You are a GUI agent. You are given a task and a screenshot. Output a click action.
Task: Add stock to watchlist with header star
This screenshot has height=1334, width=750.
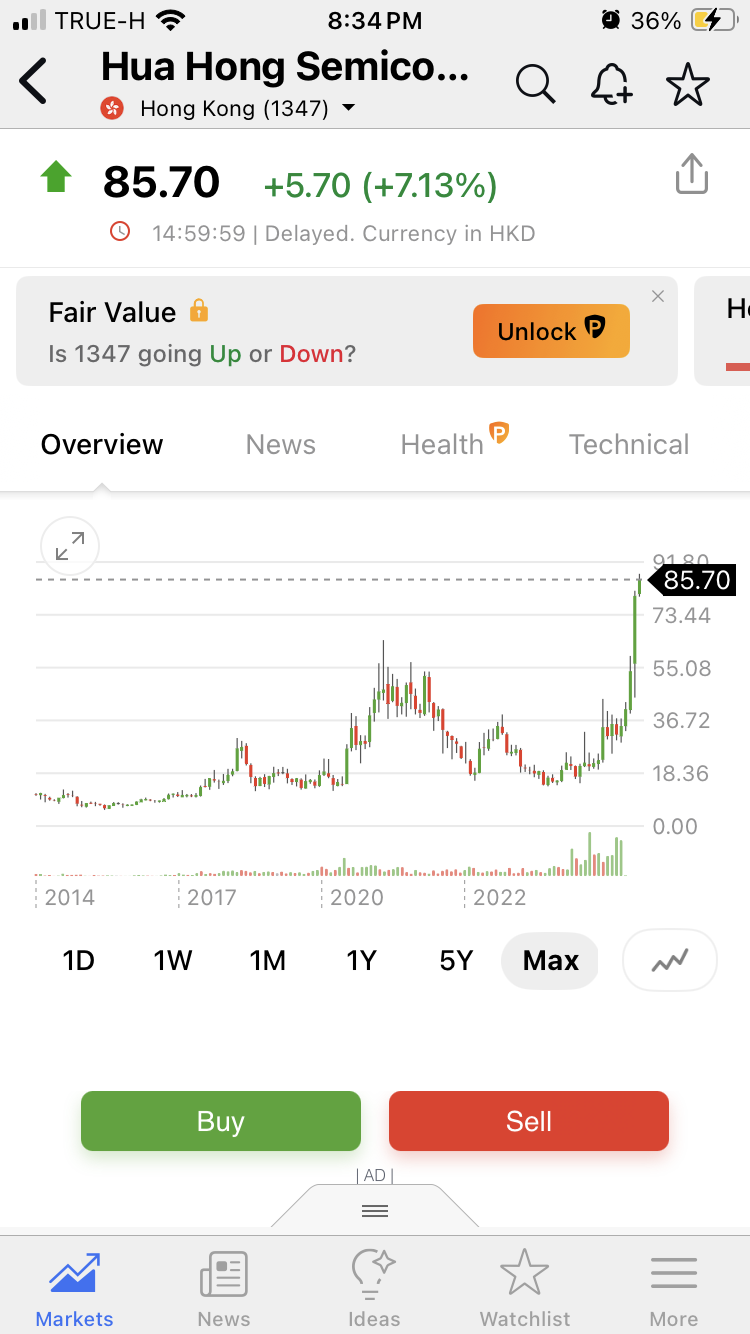[x=688, y=84]
